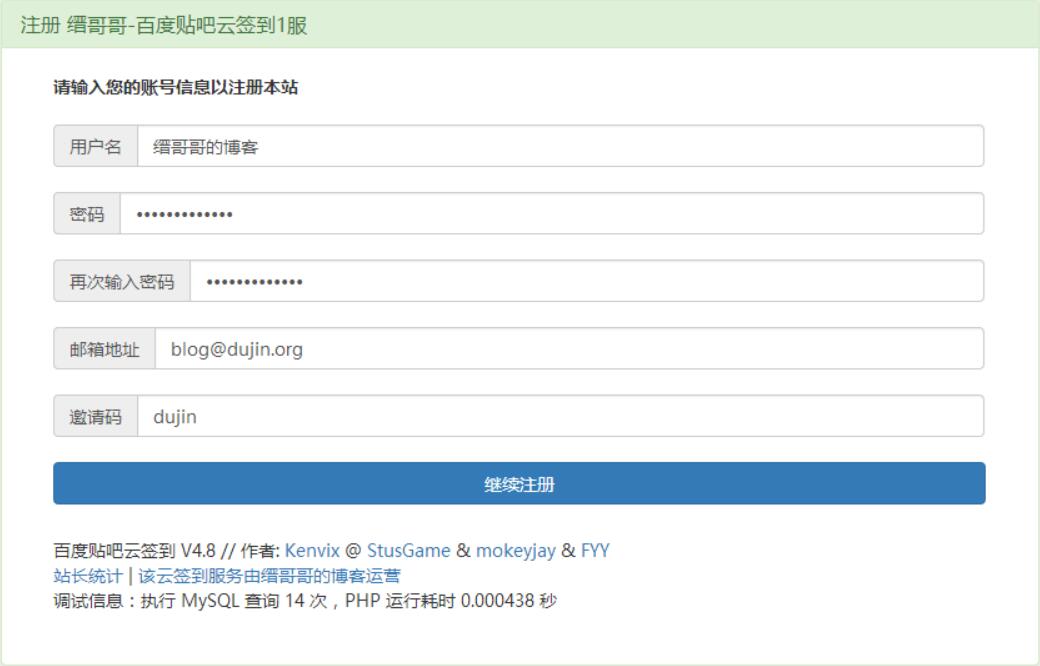Click the 密码 field label
Image resolution: width=1040 pixels, height=666 pixels.
(x=87, y=214)
